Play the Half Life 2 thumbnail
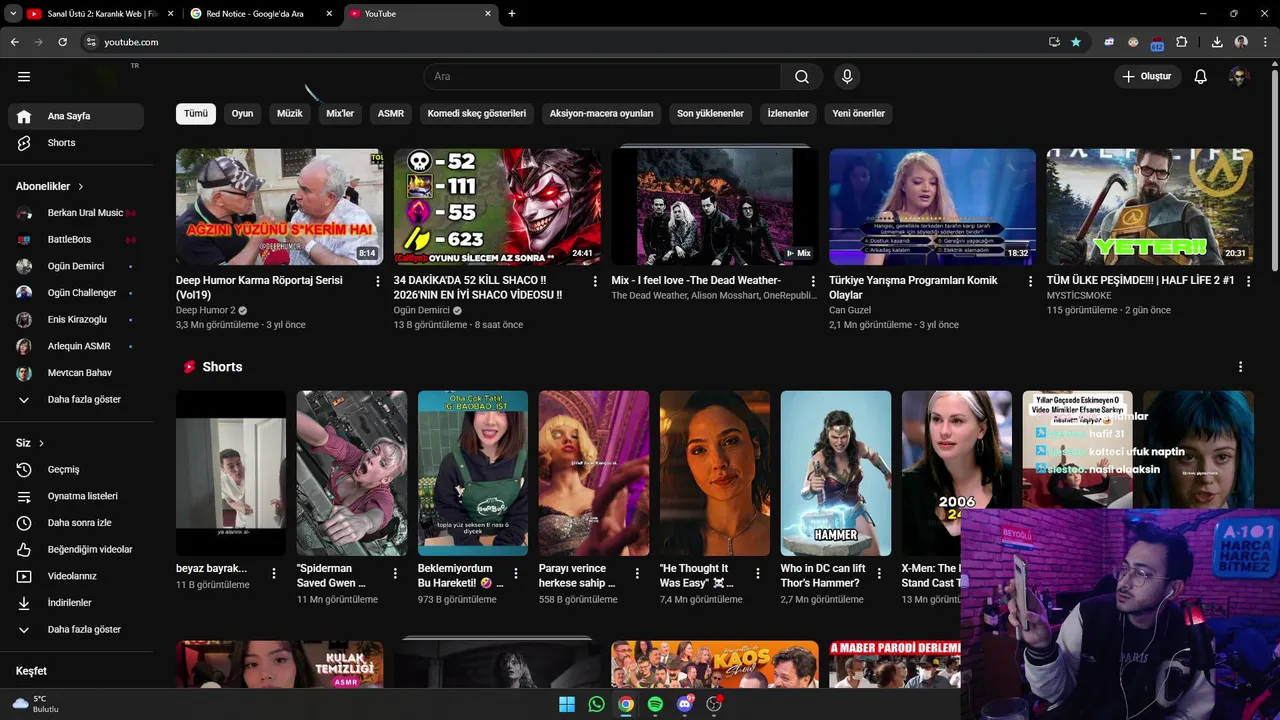Screen dimensions: 1280x720 tap(1150, 207)
